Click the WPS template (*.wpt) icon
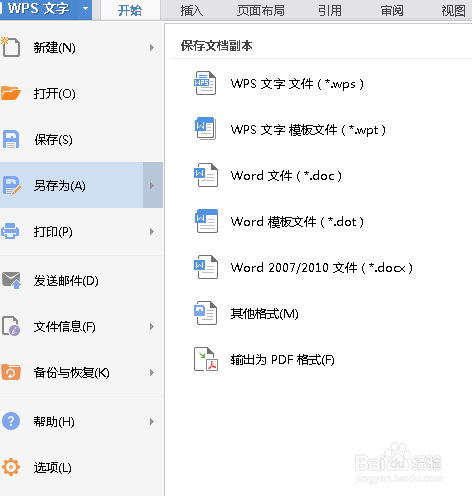 pyautogui.click(x=206, y=128)
